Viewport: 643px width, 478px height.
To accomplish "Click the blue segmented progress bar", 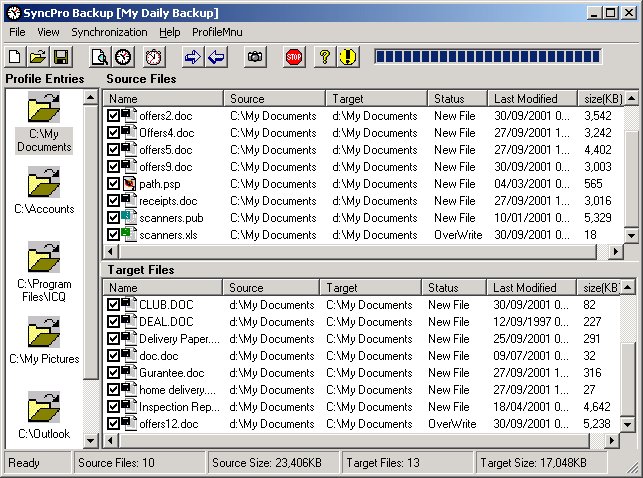I will tap(488, 57).
